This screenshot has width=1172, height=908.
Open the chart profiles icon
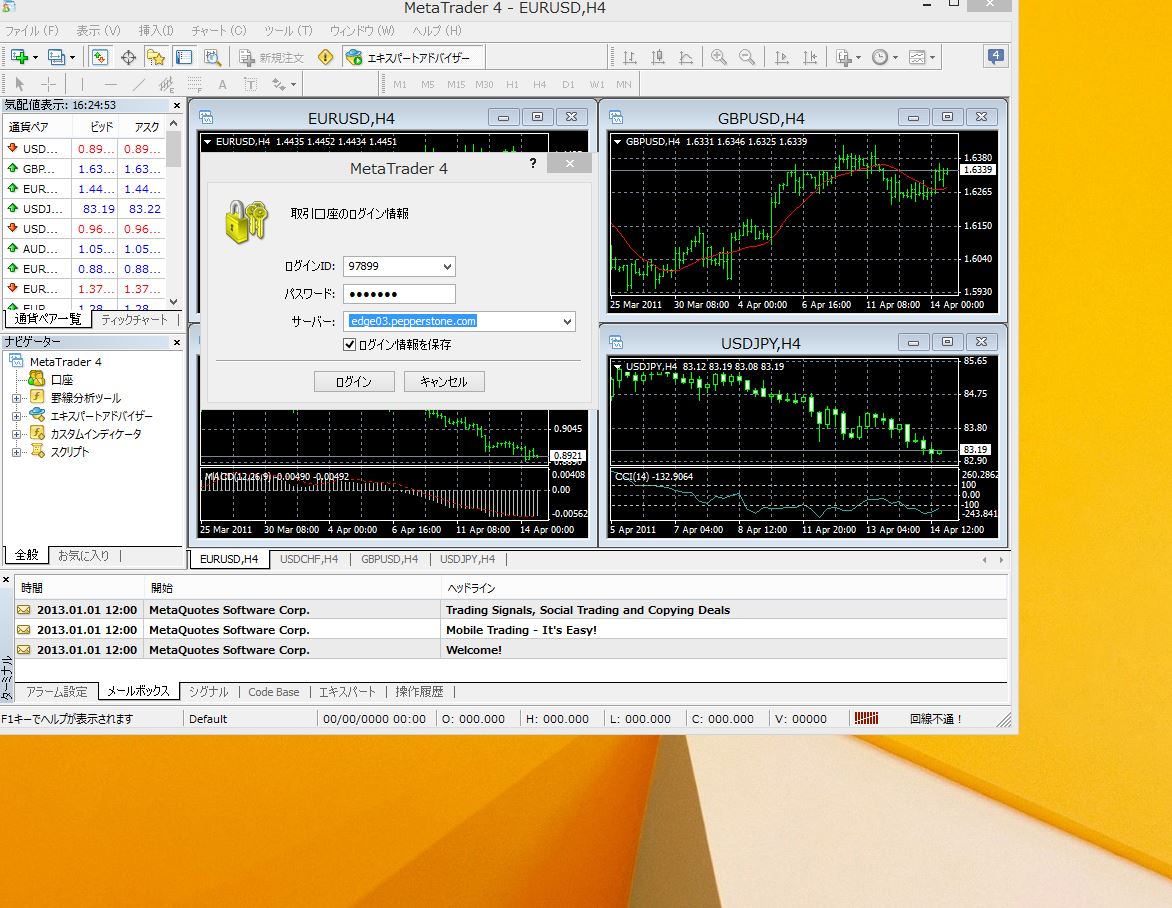pos(56,57)
